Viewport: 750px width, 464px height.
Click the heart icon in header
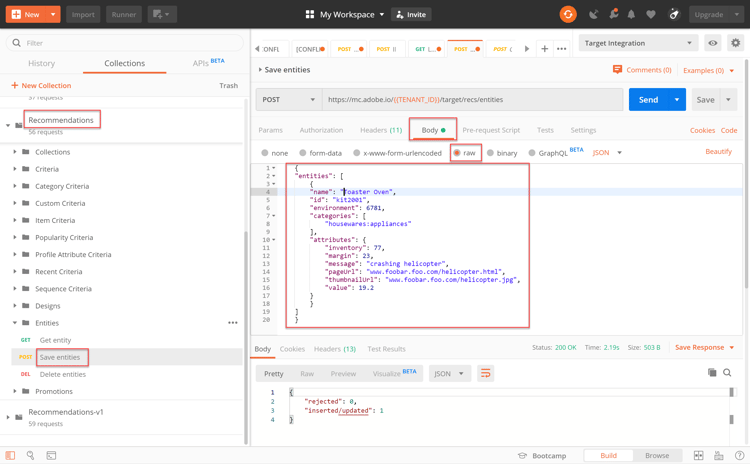(x=651, y=15)
